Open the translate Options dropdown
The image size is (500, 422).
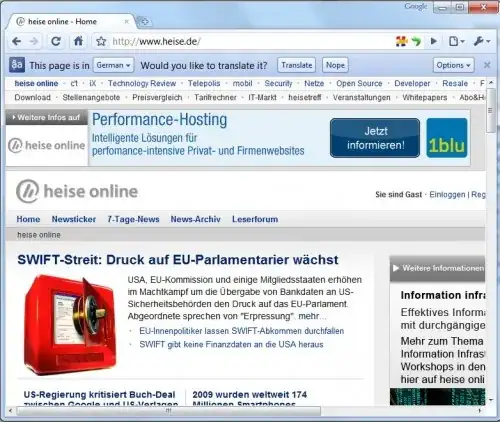tap(453, 65)
